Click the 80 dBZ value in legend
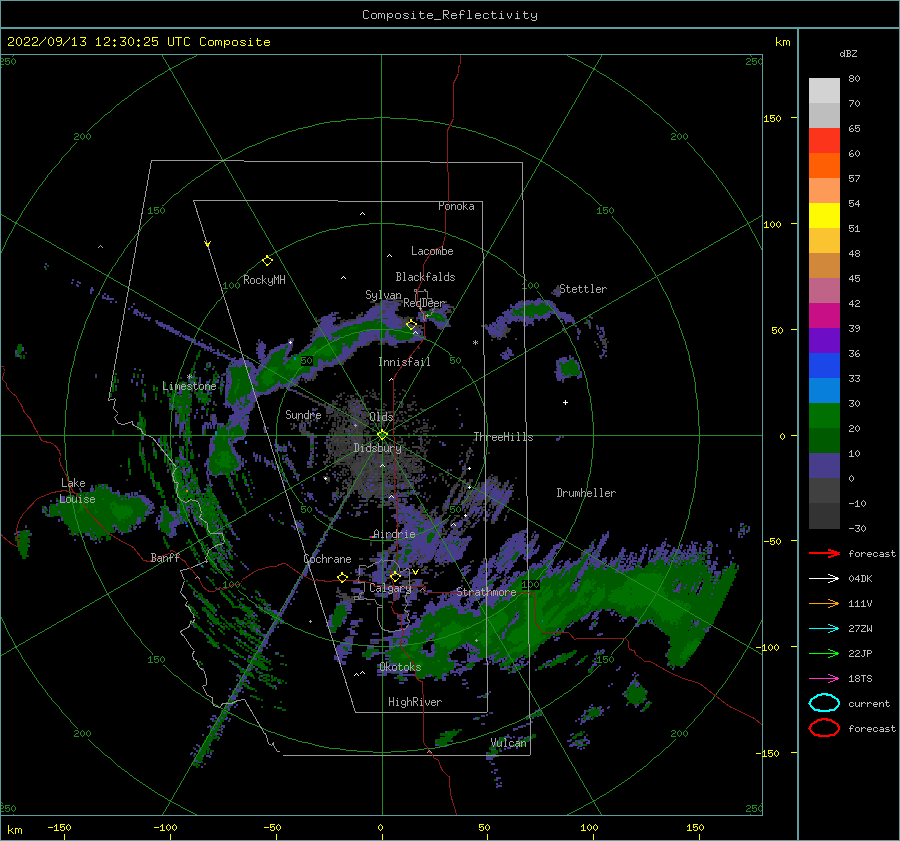 854,79
